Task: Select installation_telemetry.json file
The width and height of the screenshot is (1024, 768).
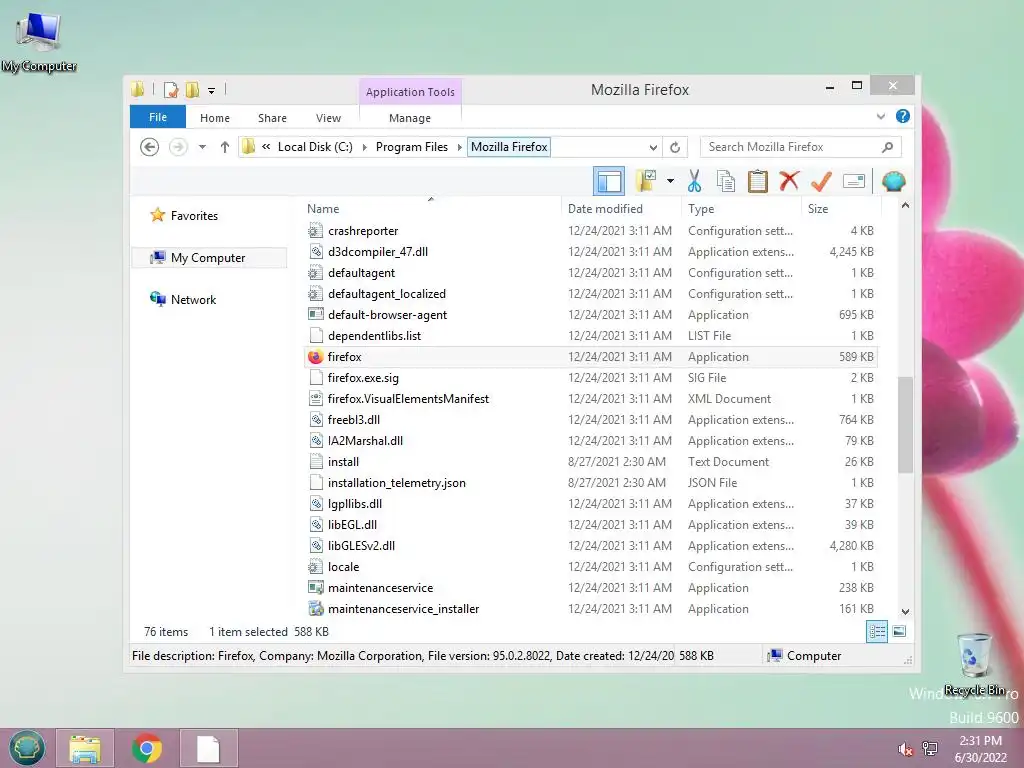Action: pyautogui.click(x=590, y=483)
